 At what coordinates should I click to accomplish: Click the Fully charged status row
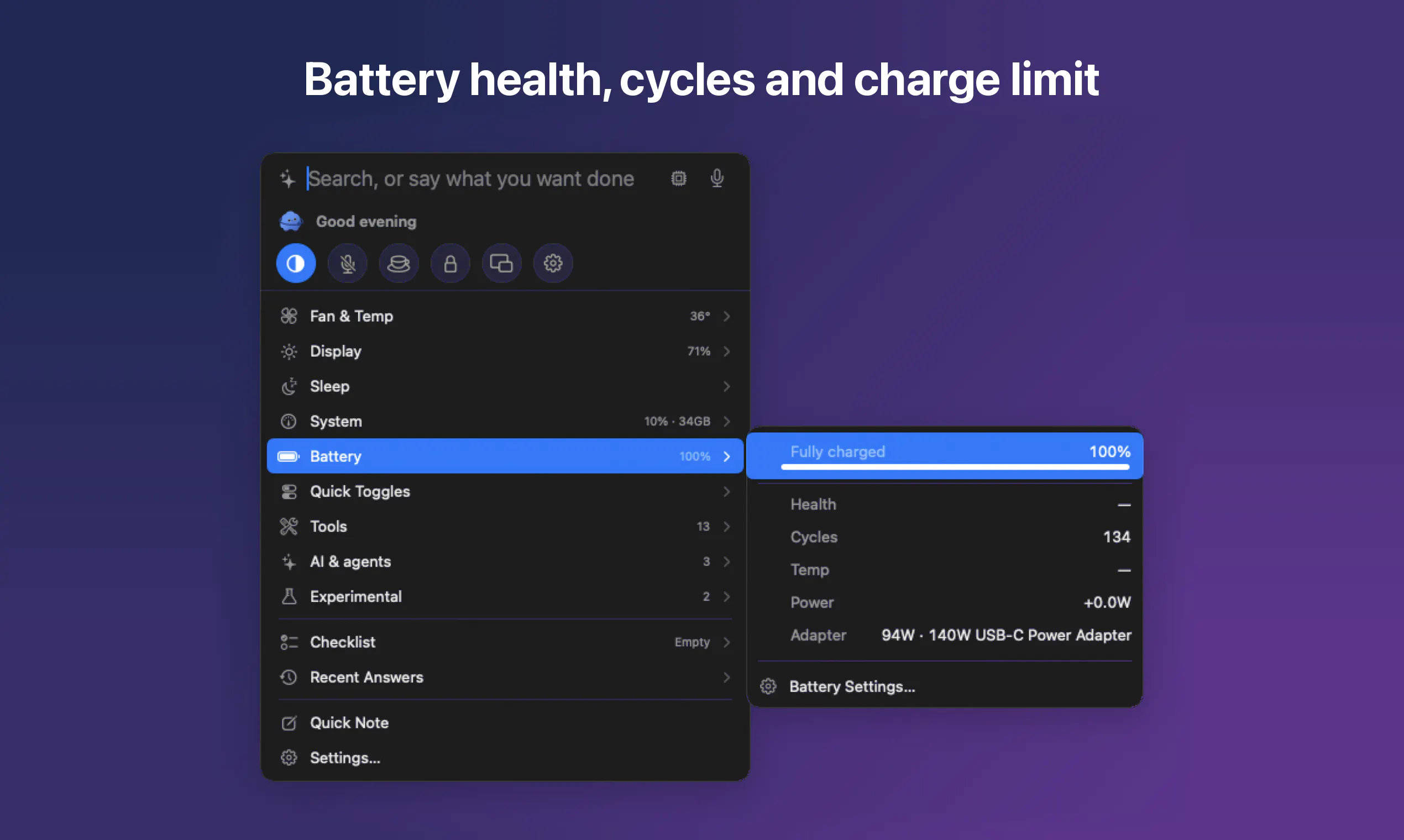click(945, 456)
